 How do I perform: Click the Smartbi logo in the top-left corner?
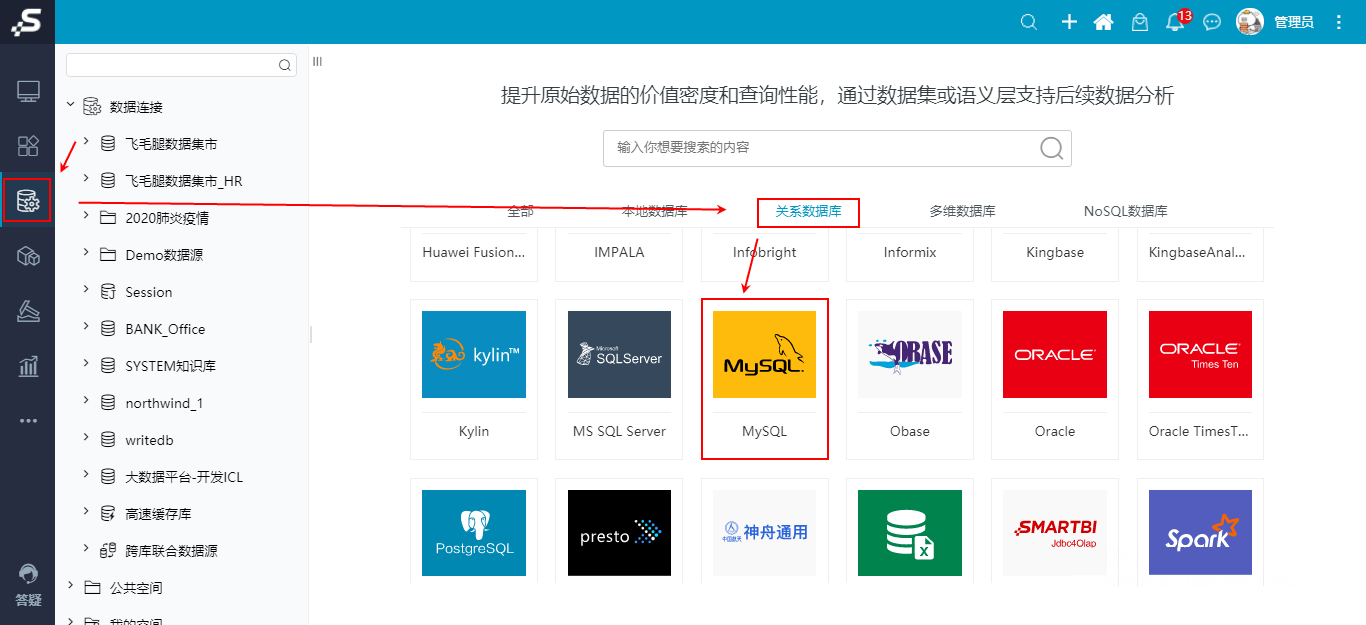(27, 22)
